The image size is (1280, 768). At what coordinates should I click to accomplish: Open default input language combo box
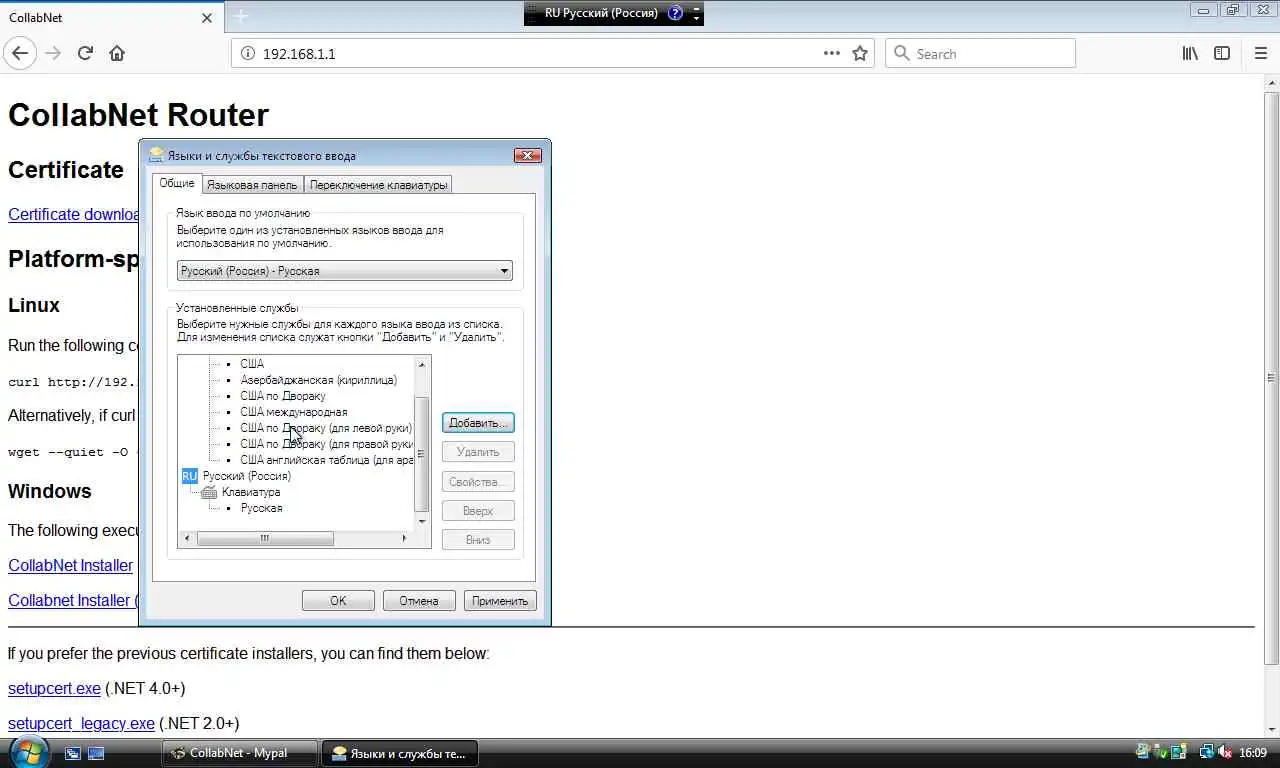tap(345, 271)
